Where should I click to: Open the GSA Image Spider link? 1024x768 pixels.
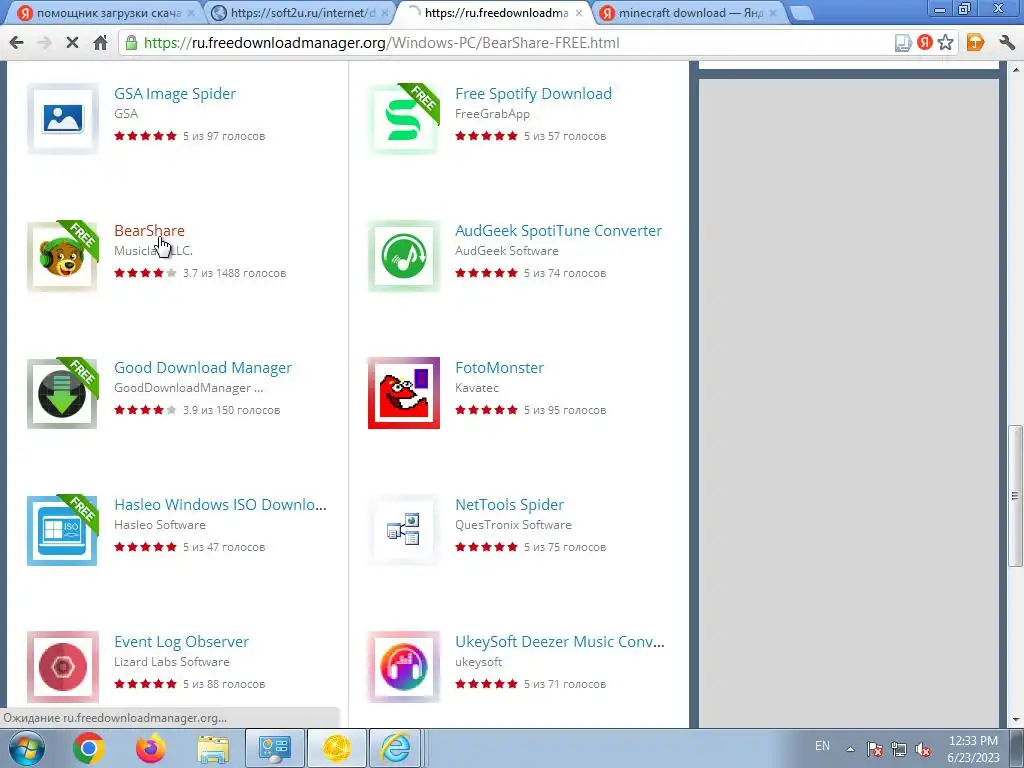click(x=175, y=93)
